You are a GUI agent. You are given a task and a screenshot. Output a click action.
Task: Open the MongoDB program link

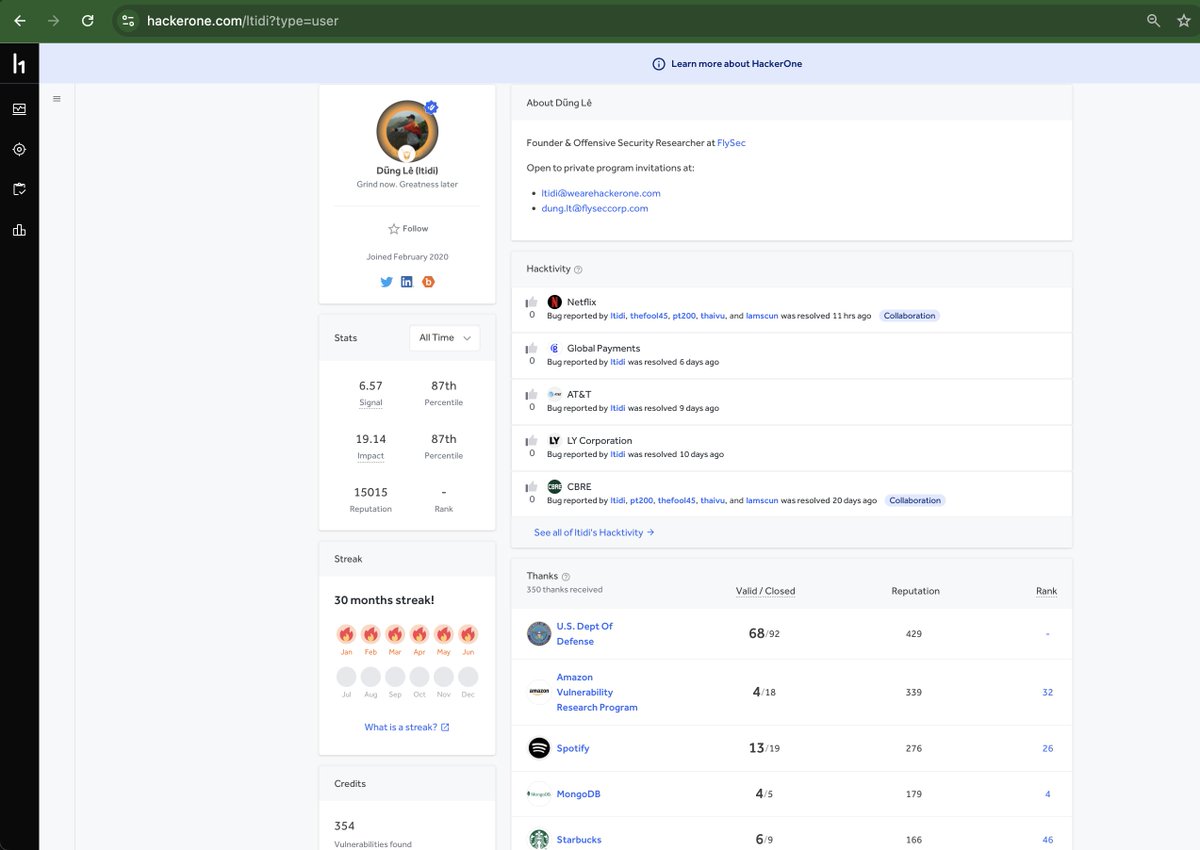coord(578,794)
